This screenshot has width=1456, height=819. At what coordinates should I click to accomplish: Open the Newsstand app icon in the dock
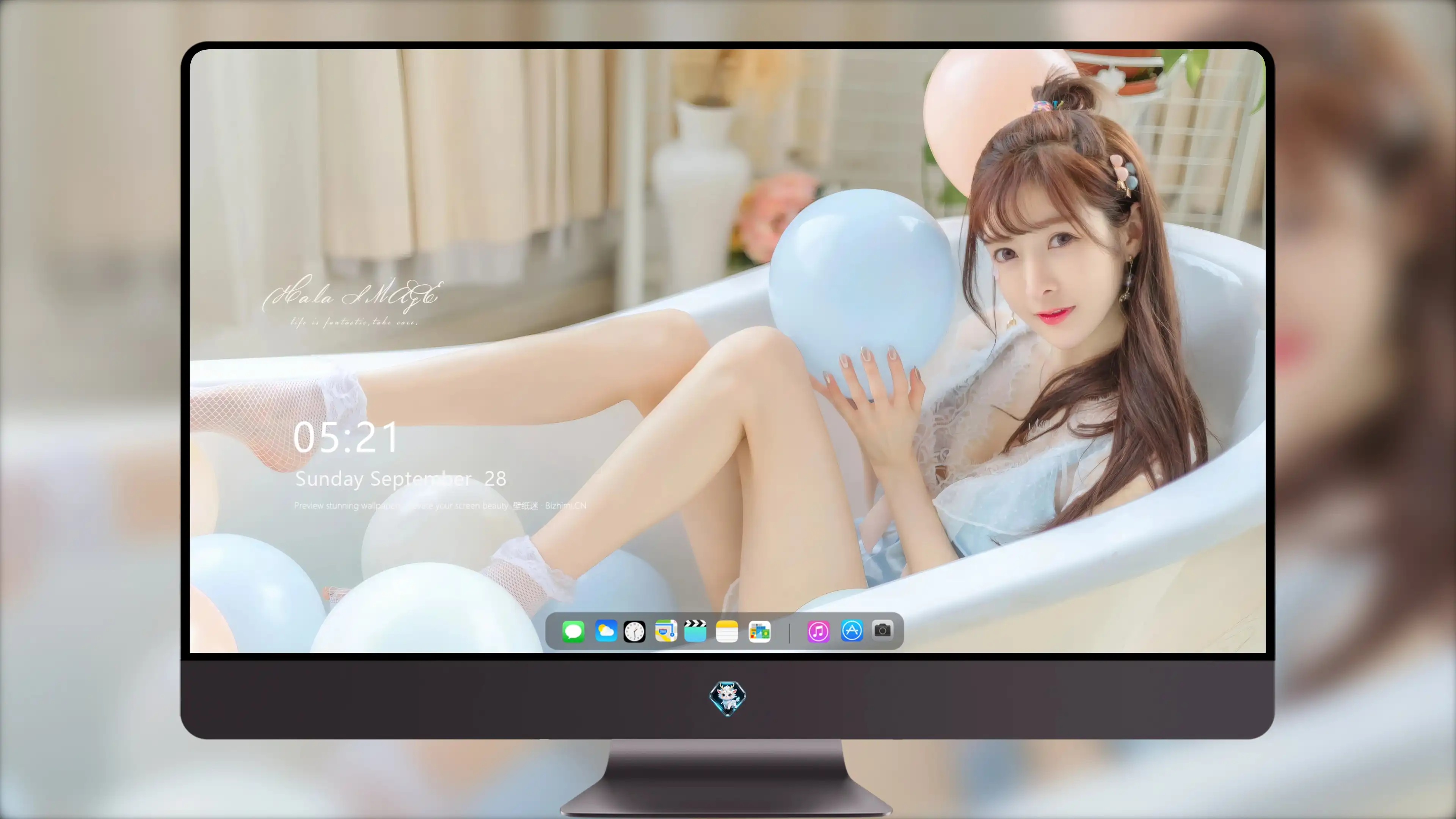(x=759, y=631)
